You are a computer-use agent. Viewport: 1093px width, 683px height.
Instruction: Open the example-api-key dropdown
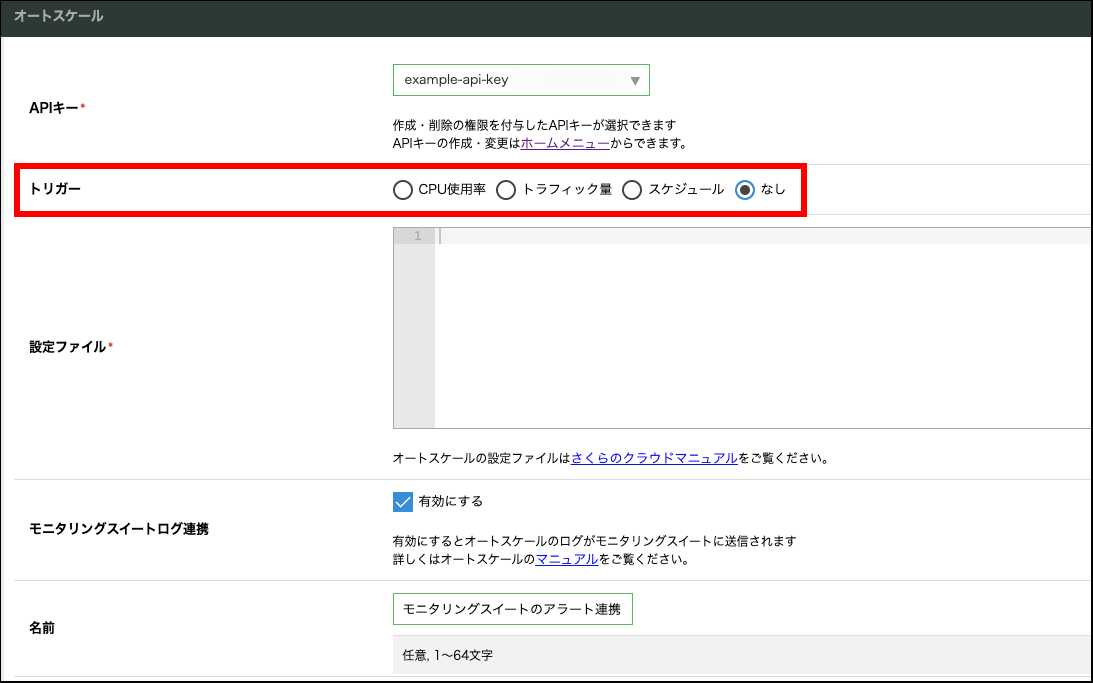click(510, 80)
